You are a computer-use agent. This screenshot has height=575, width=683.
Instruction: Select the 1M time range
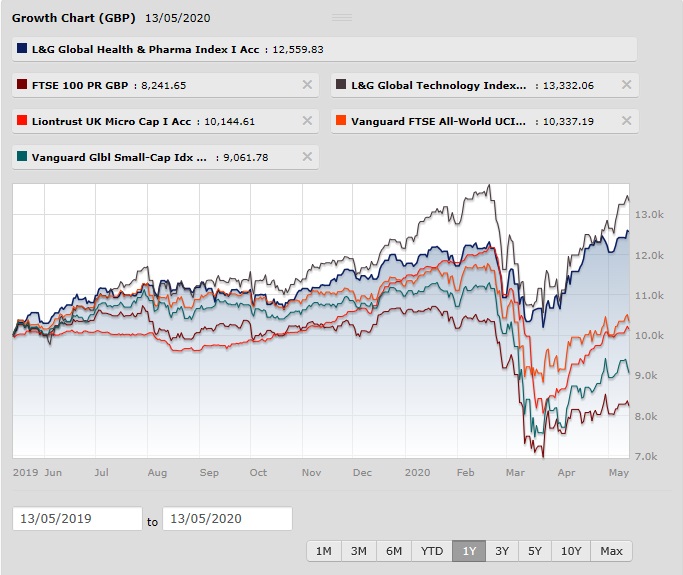click(x=324, y=551)
